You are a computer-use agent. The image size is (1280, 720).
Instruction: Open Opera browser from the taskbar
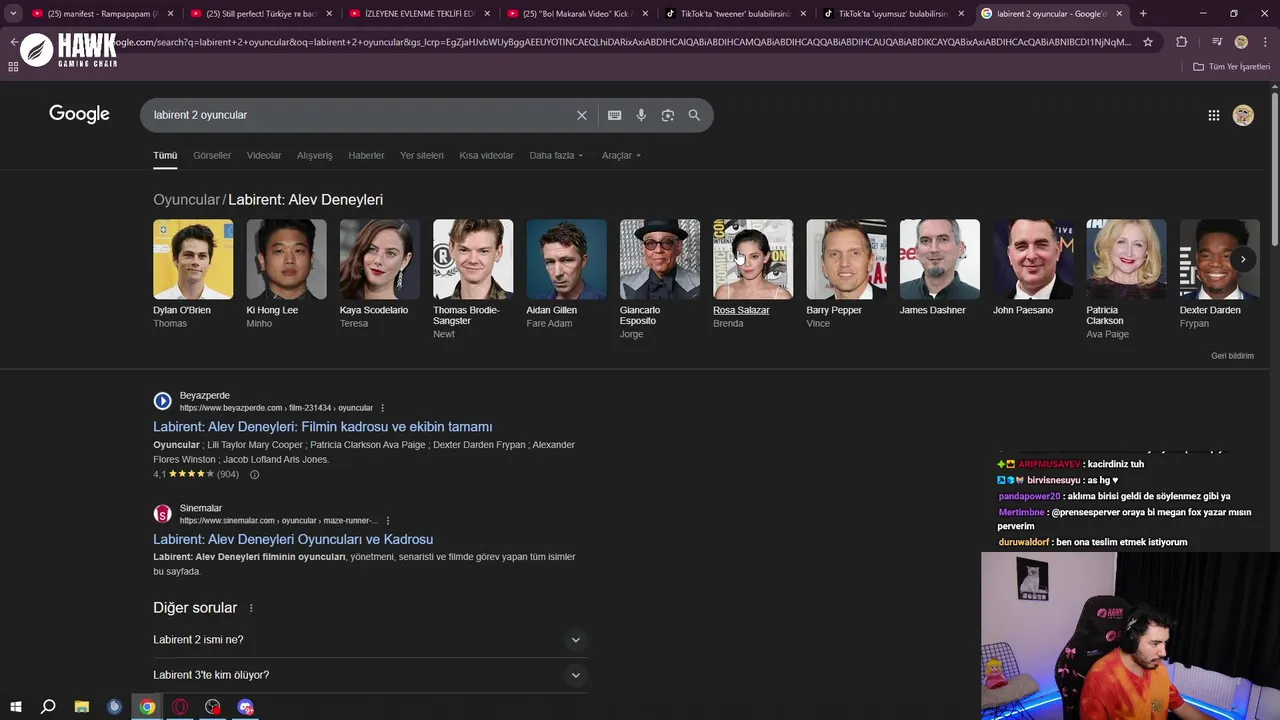pyautogui.click(x=180, y=707)
